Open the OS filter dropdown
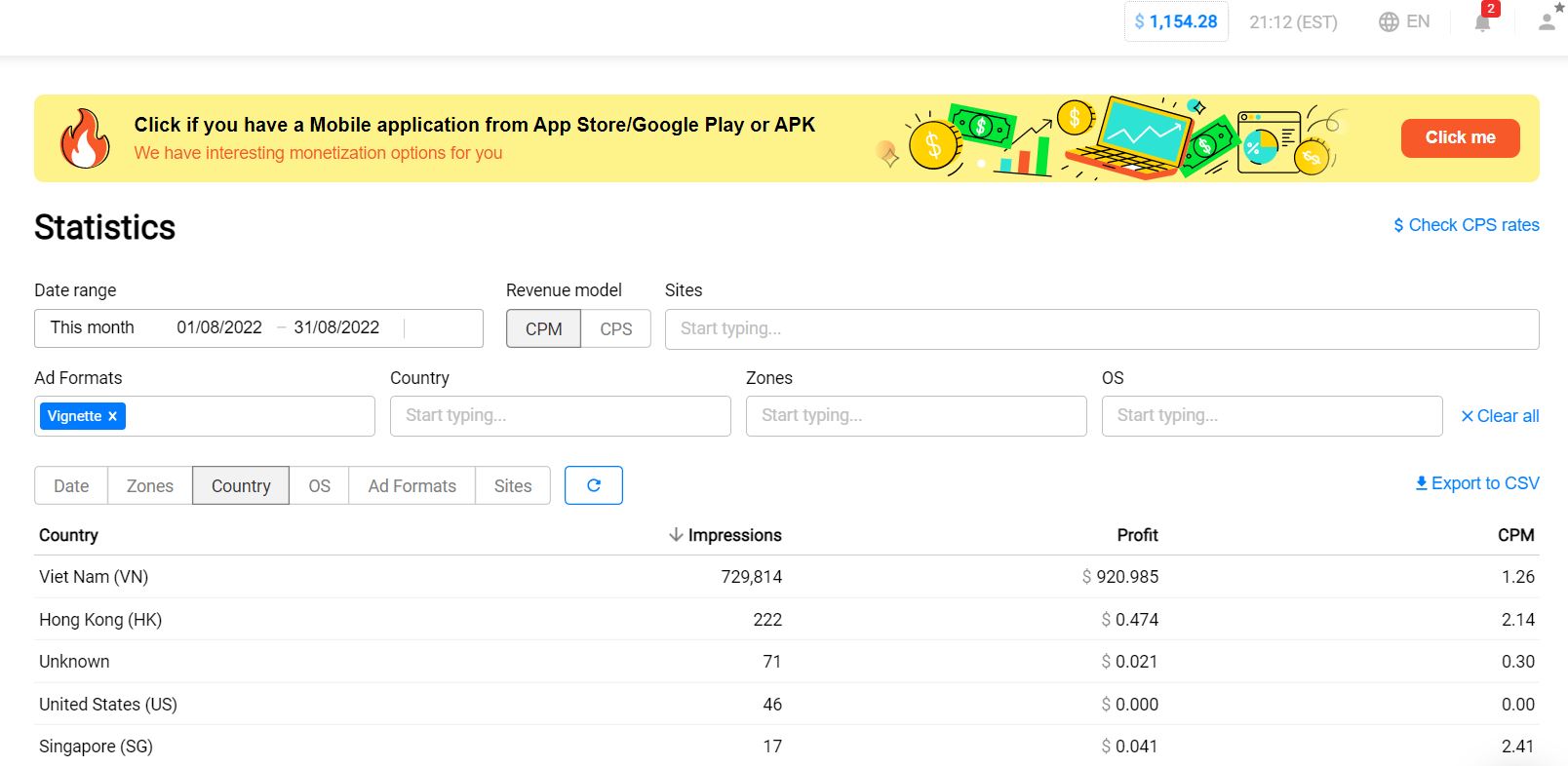This screenshot has width=1568, height=766. (1272, 416)
